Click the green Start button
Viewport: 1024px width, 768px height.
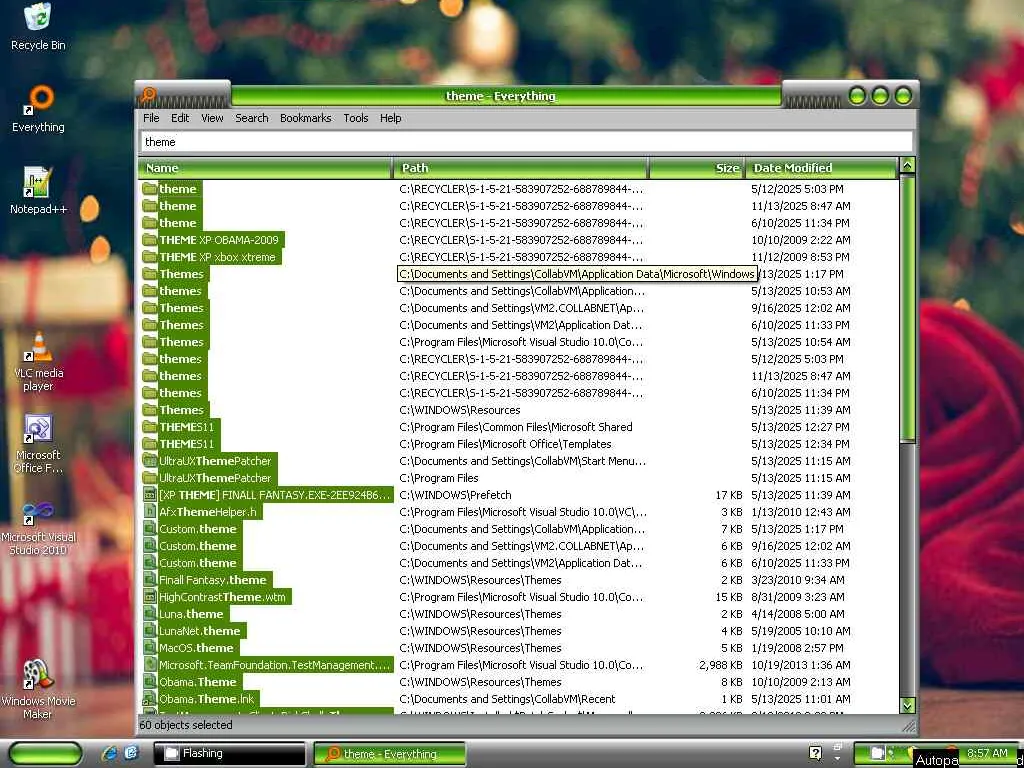pos(46,753)
